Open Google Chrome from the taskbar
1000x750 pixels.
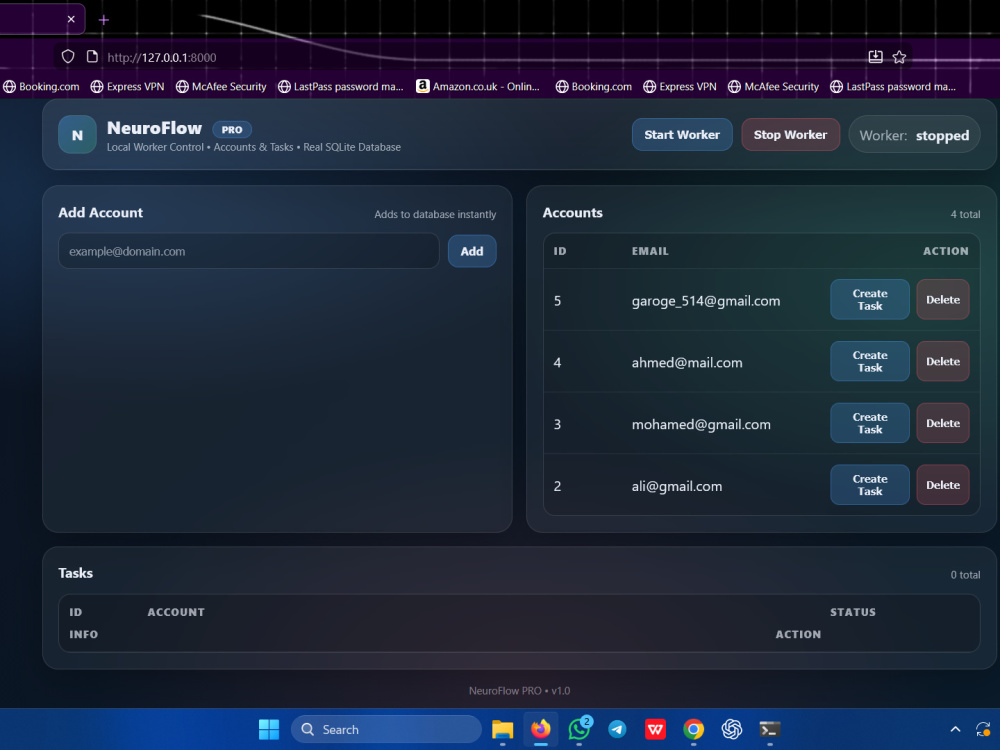pyautogui.click(x=694, y=729)
